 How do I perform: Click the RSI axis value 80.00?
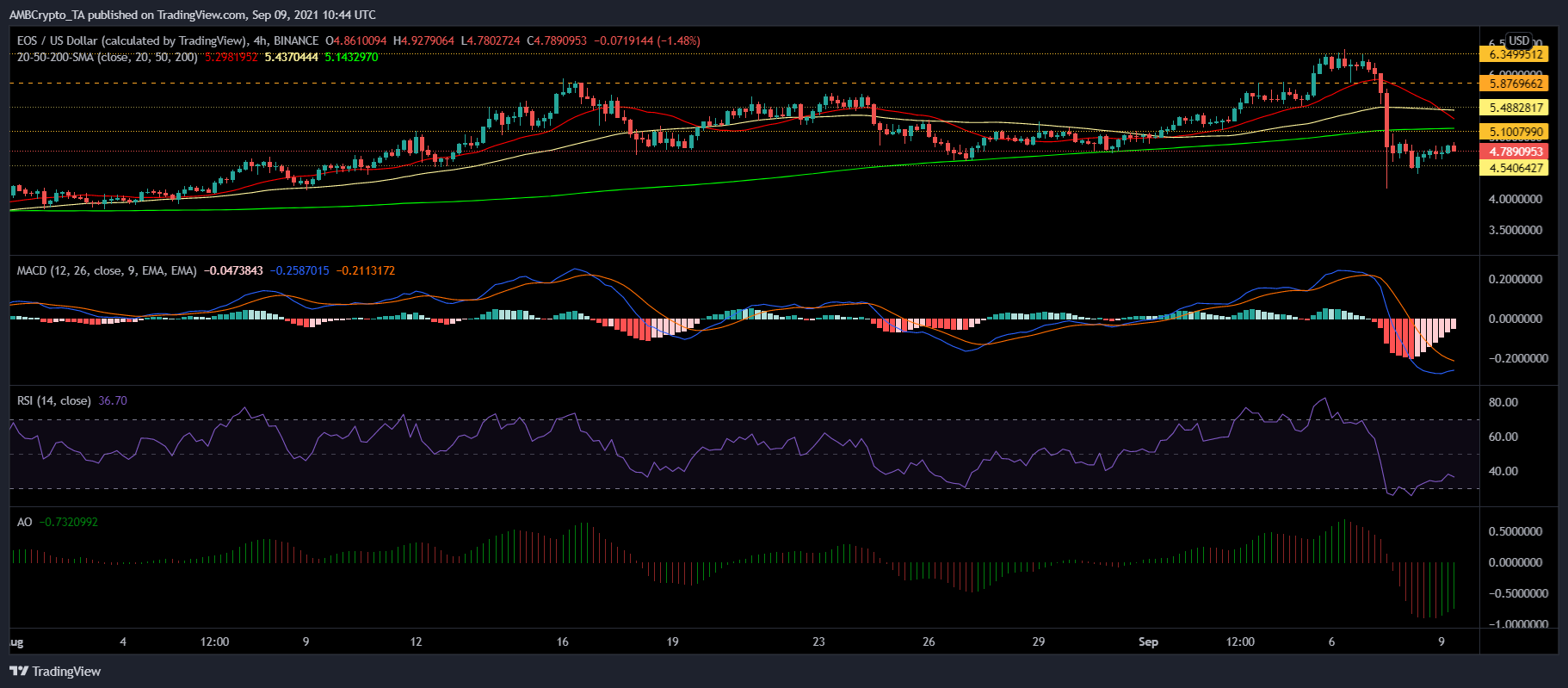[1503, 402]
